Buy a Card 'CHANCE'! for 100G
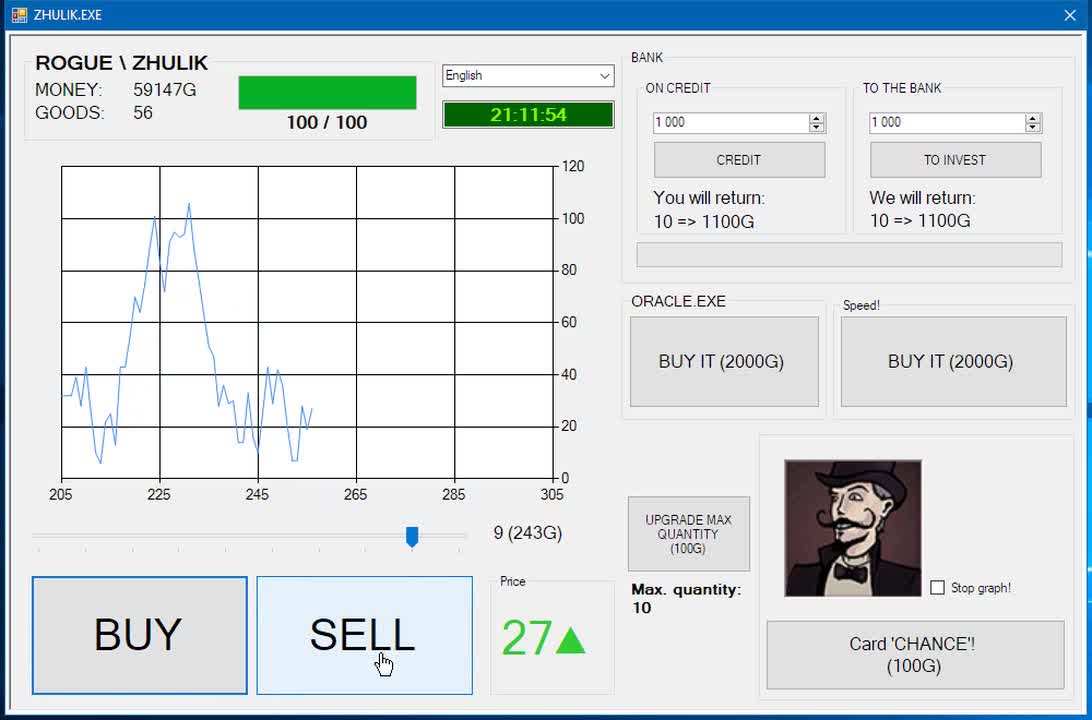The image size is (1092, 720). pyautogui.click(x=914, y=655)
